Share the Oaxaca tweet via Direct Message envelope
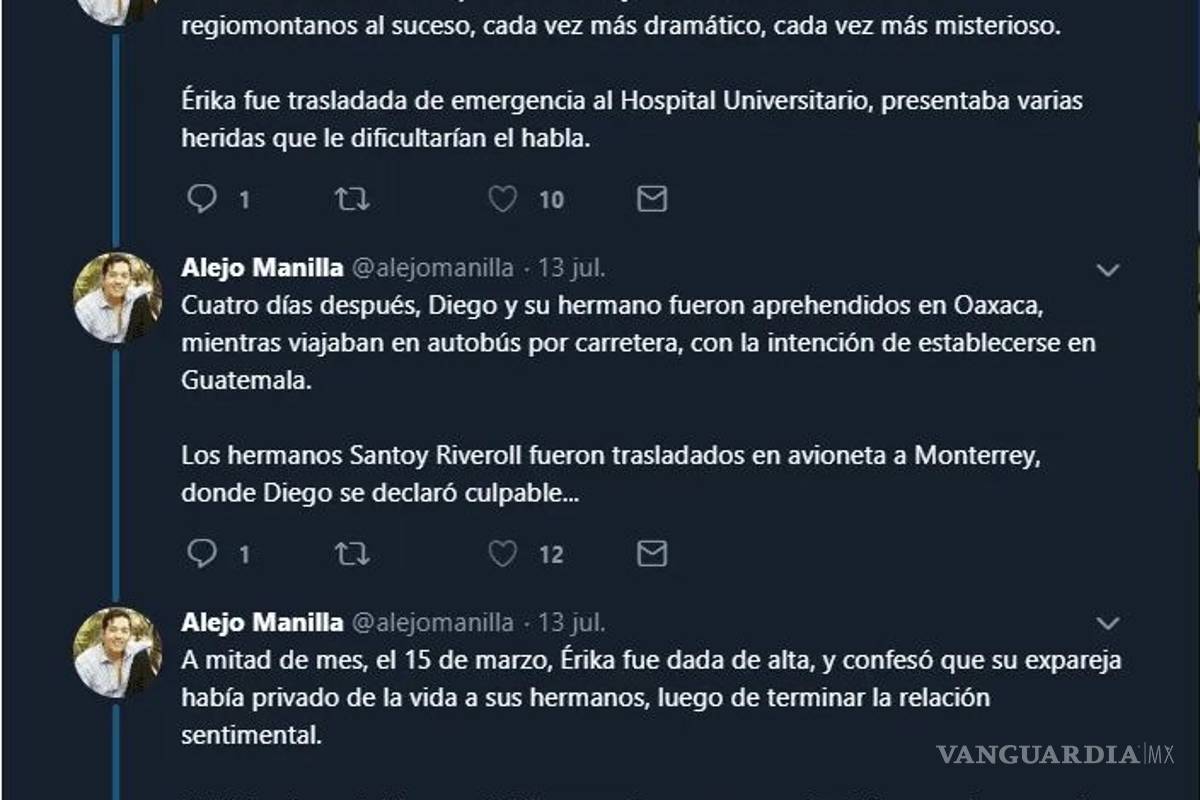The height and width of the screenshot is (800, 1200). point(653,553)
